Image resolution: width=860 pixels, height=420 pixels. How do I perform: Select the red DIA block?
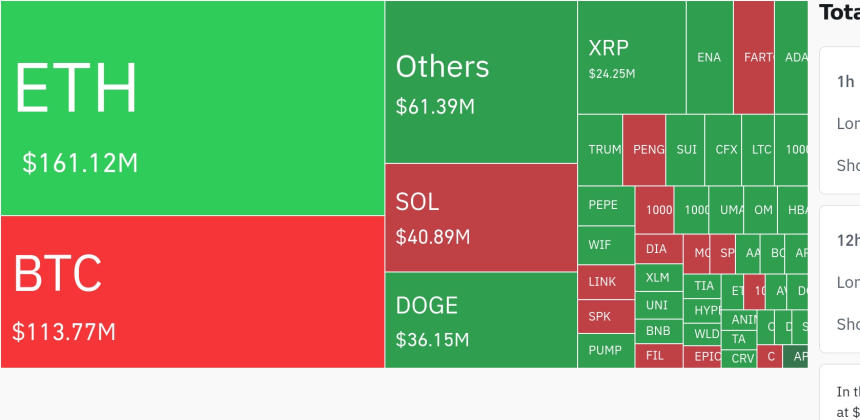pos(658,249)
